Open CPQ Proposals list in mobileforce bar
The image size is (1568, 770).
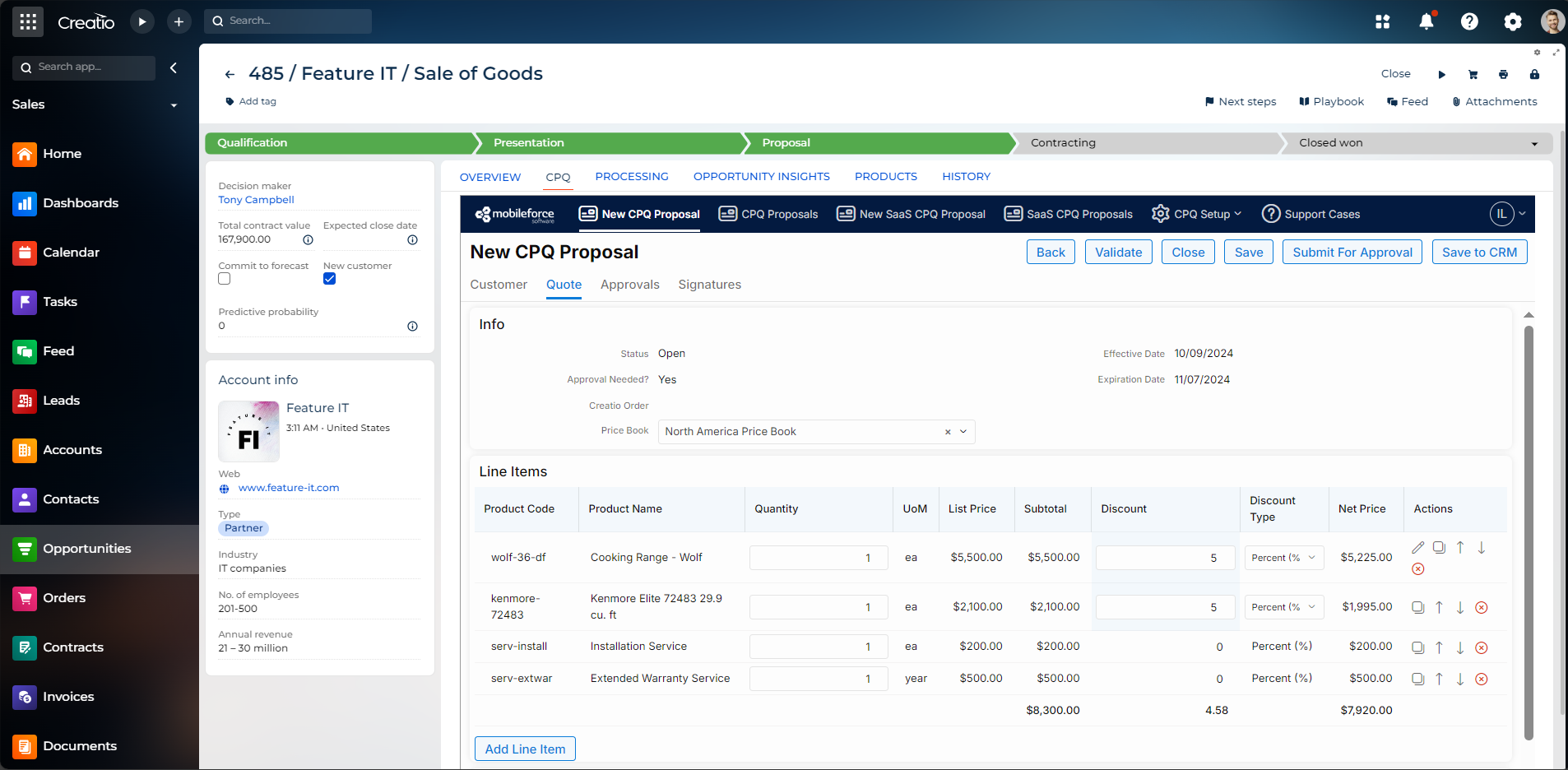768,214
